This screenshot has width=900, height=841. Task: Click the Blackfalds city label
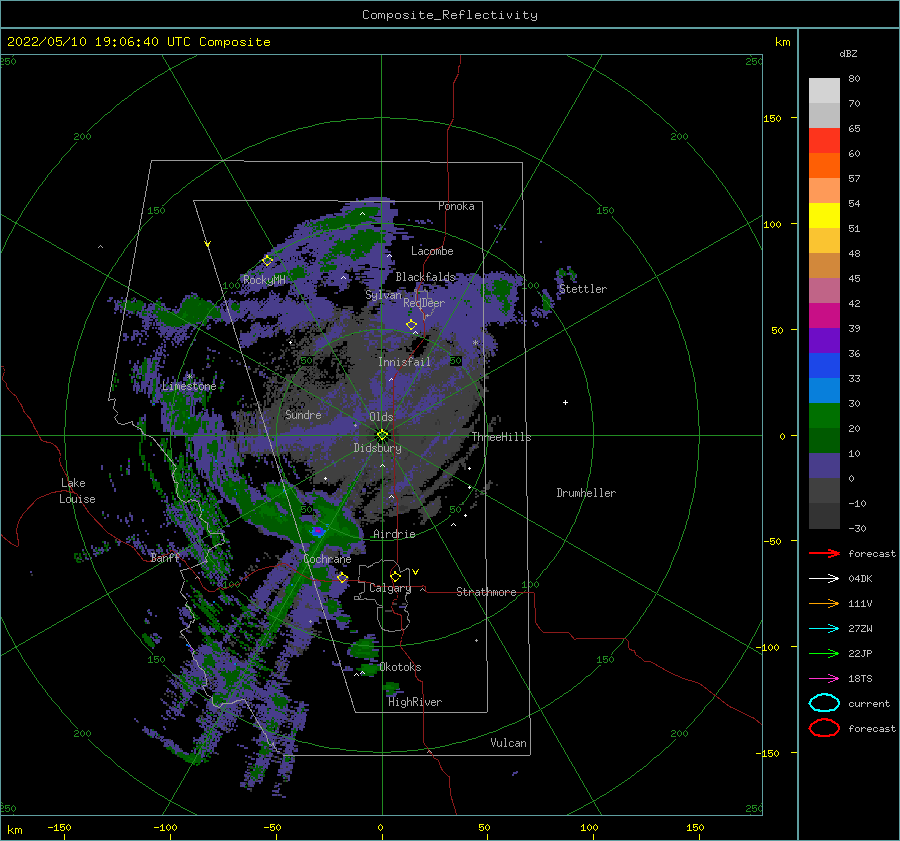pyautogui.click(x=425, y=277)
